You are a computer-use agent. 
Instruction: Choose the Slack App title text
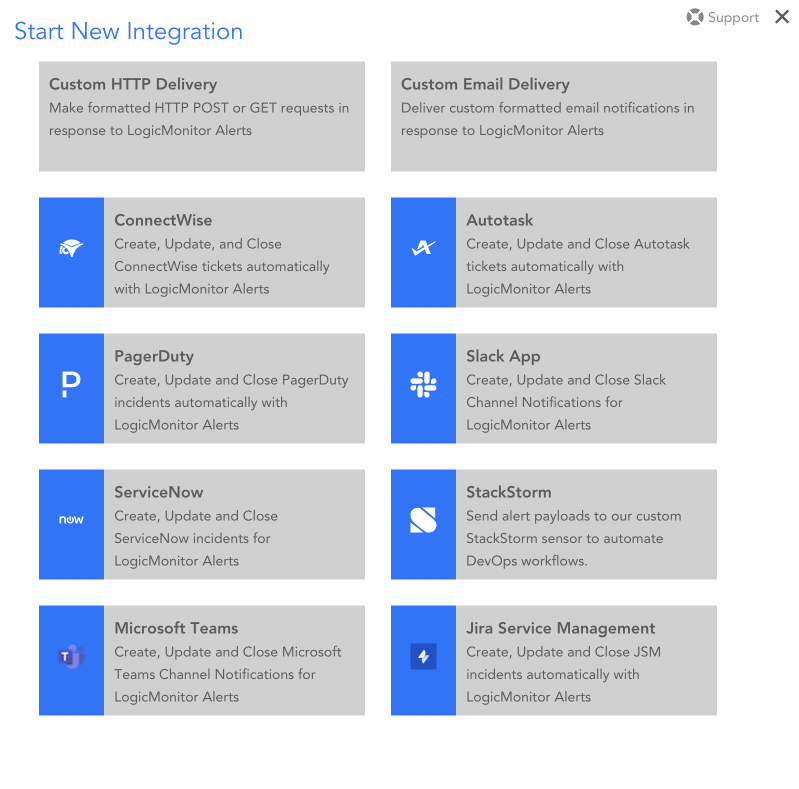[503, 356]
